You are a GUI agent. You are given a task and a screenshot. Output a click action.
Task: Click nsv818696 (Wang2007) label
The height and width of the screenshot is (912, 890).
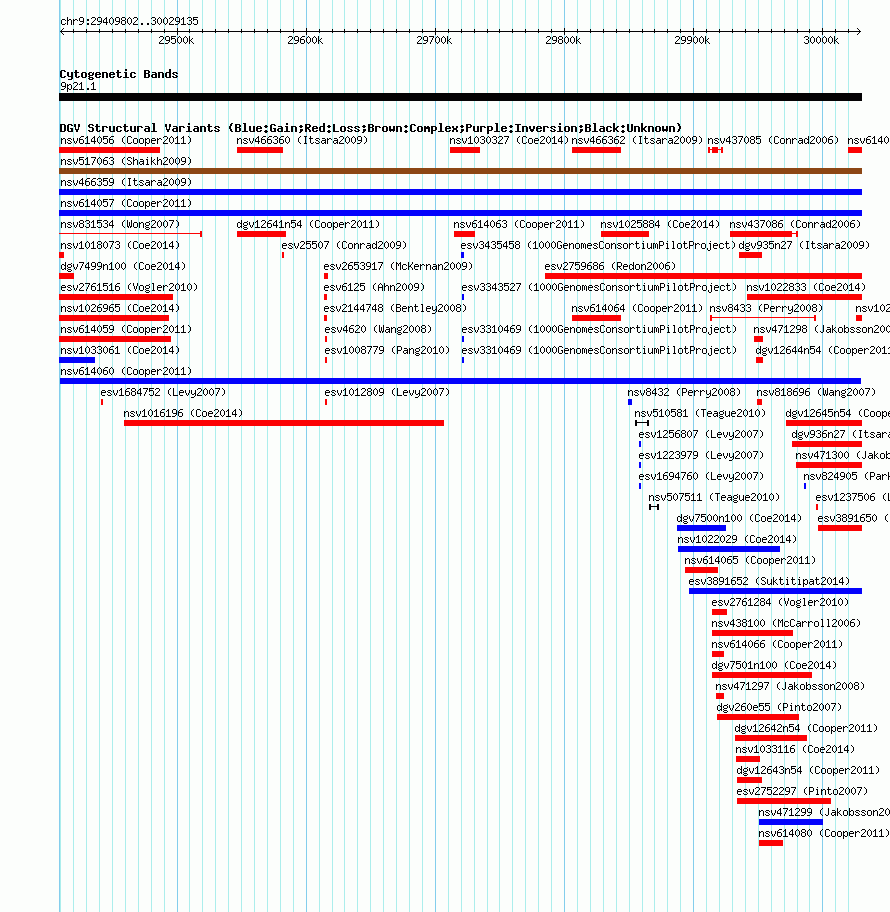tap(816, 391)
